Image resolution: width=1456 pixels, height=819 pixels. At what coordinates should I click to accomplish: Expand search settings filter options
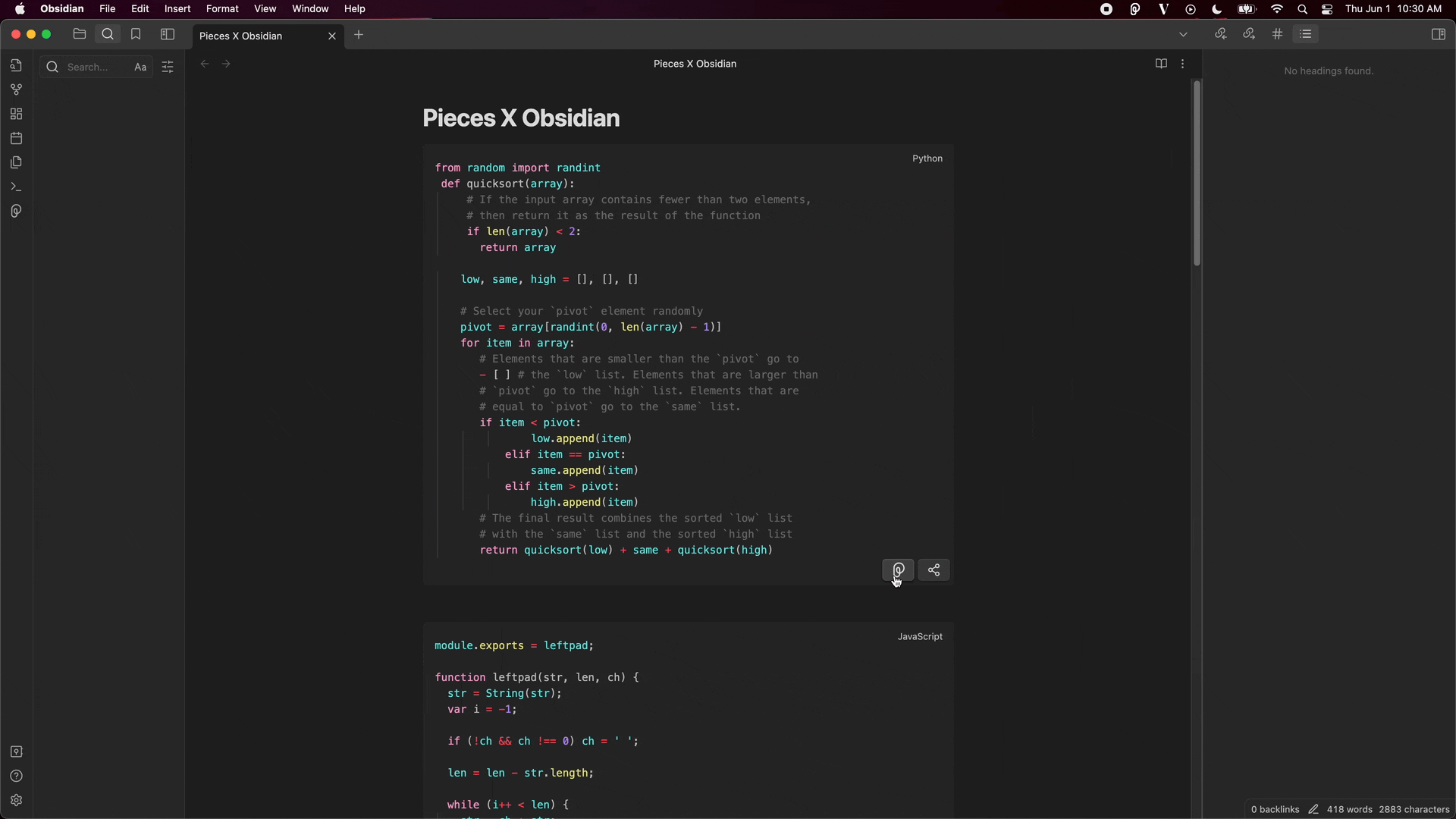pos(168,67)
